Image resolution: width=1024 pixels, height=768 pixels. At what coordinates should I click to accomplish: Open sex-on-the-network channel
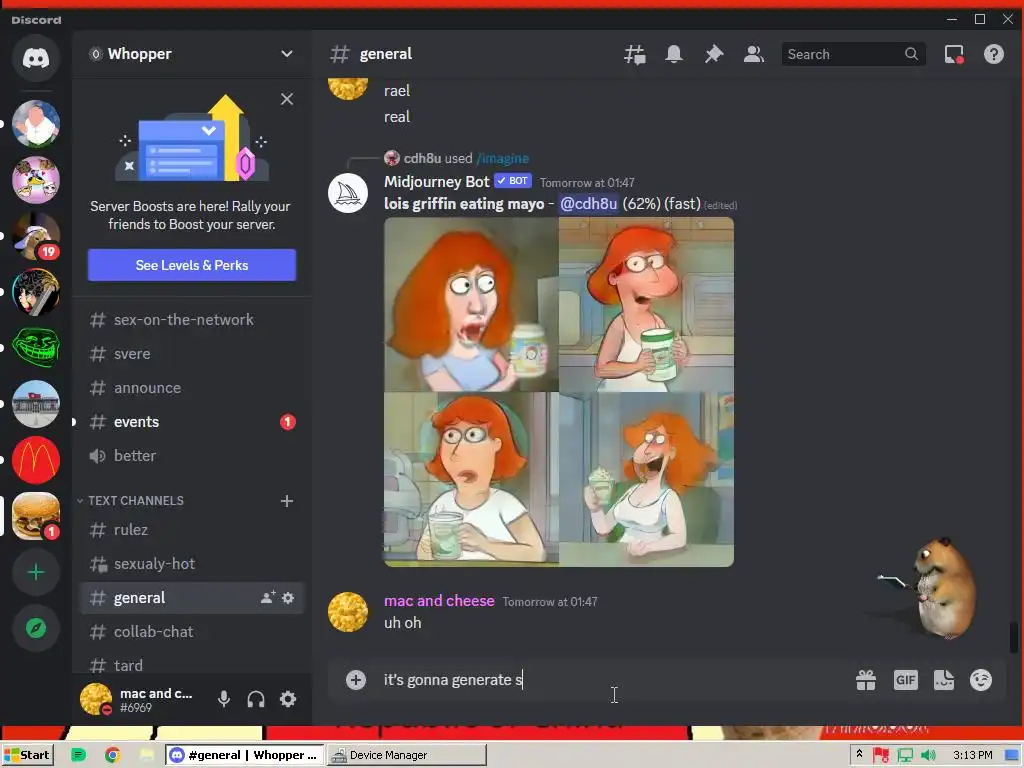tap(192, 320)
